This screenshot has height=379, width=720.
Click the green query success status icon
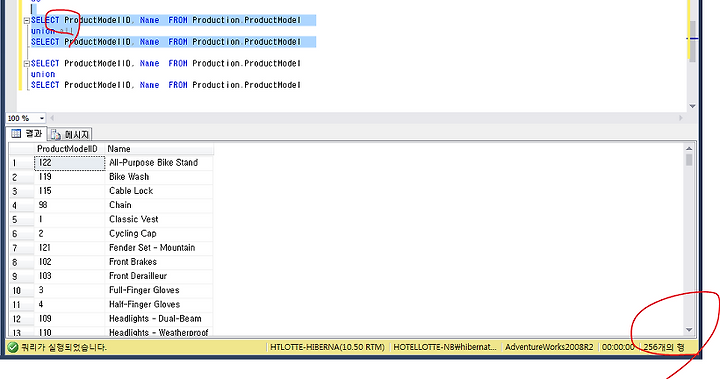pyautogui.click(x=13, y=347)
